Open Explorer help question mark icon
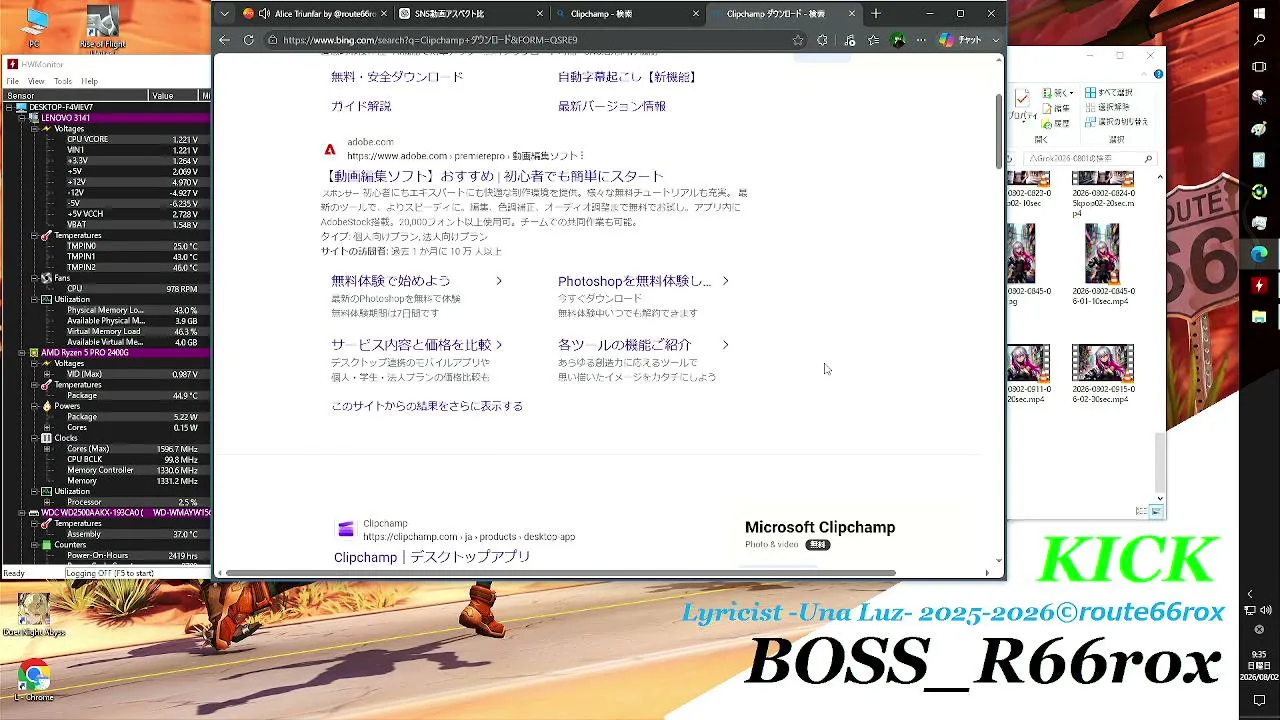This screenshot has height=720, width=1280. [1158, 73]
